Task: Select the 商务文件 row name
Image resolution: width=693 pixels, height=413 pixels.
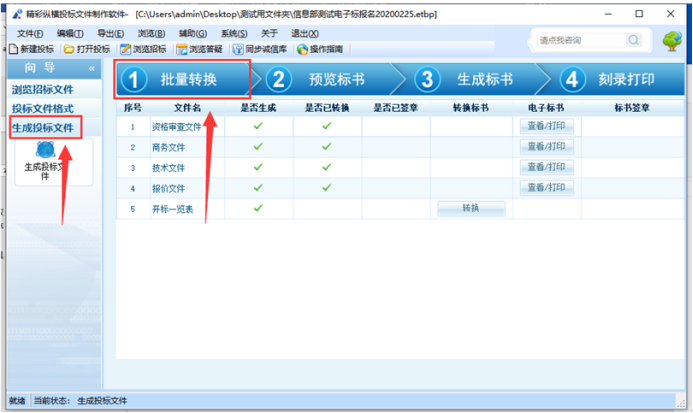Action: click(x=168, y=148)
